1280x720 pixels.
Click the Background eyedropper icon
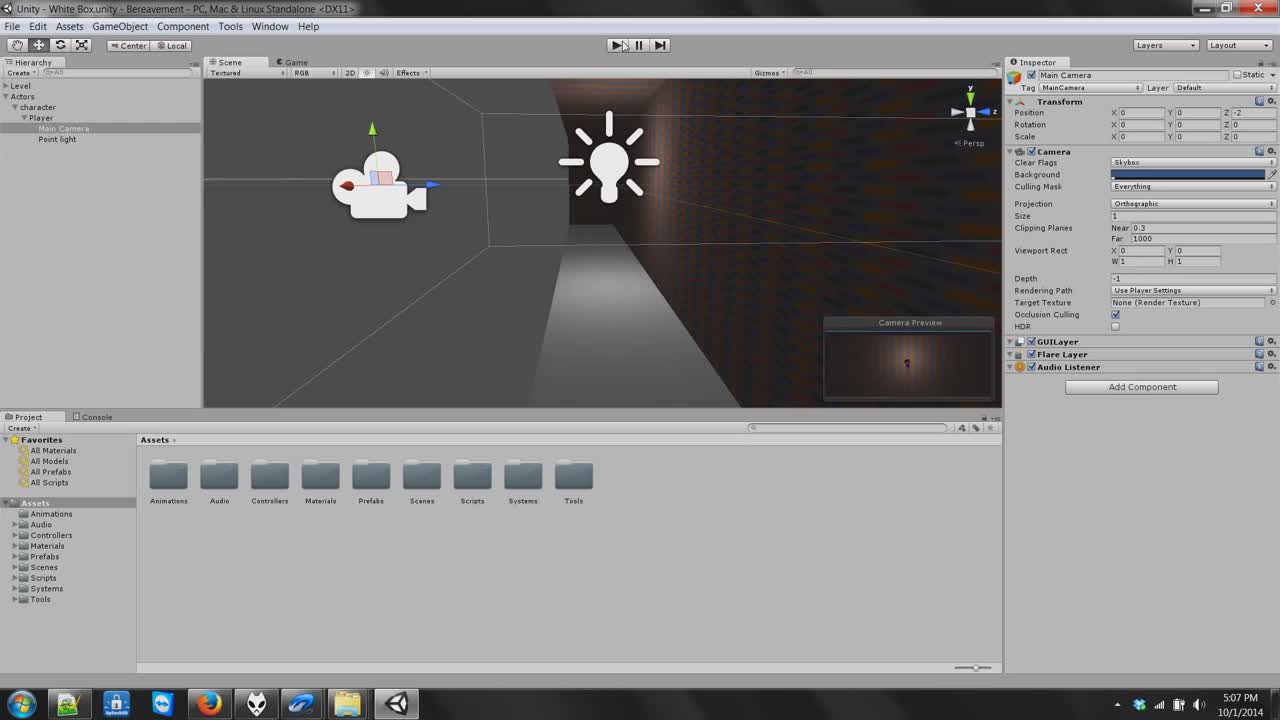1272,175
